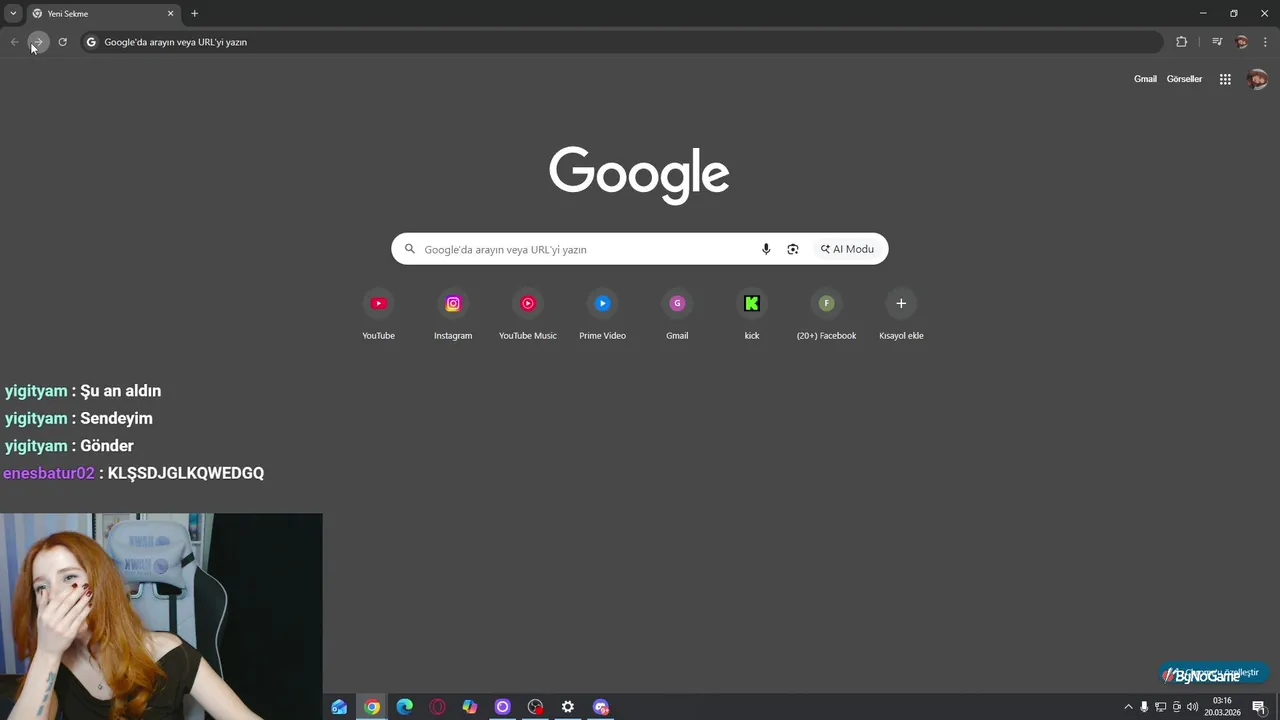Click username enesbatur02 in chat
Image resolution: width=1280 pixels, height=720 pixels.
[49, 473]
